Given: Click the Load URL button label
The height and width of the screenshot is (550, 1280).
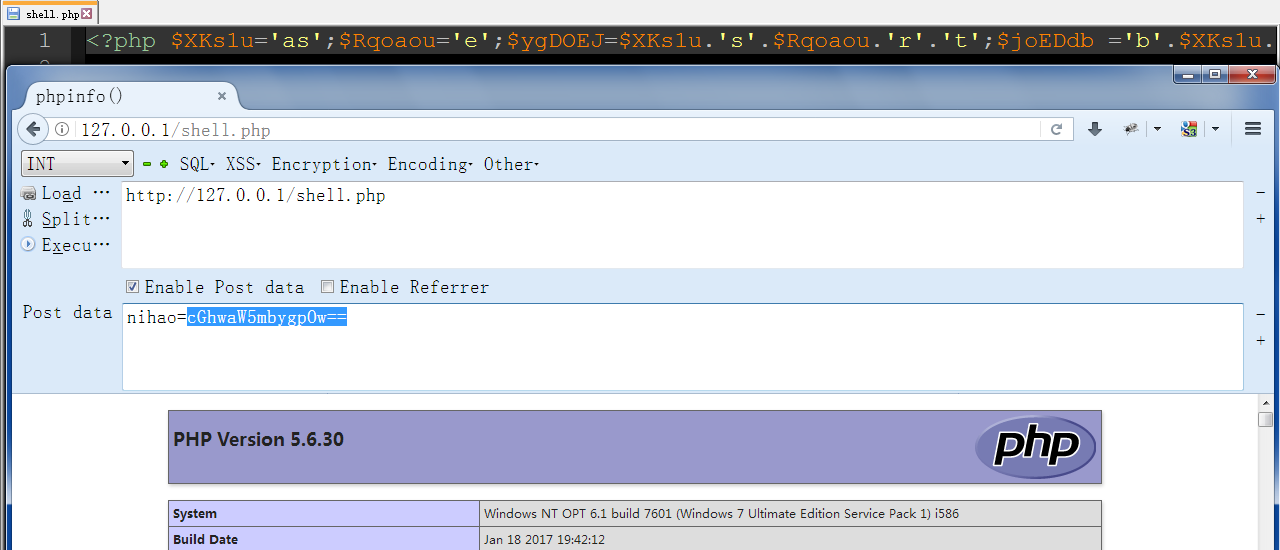Looking at the screenshot, I should 76,194.
